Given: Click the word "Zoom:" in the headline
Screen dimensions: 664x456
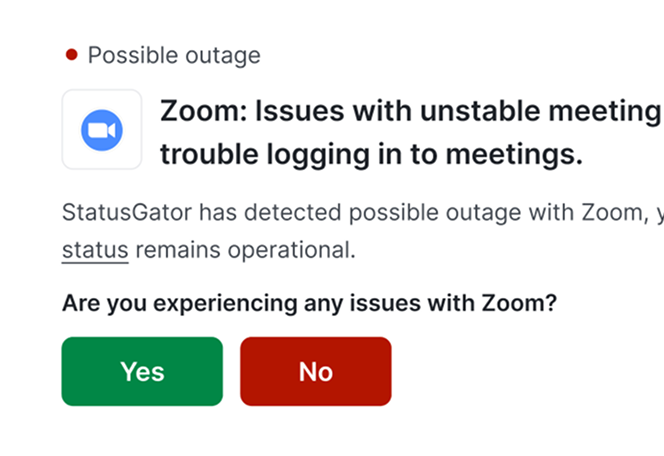Looking at the screenshot, I should pyautogui.click(x=199, y=112).
